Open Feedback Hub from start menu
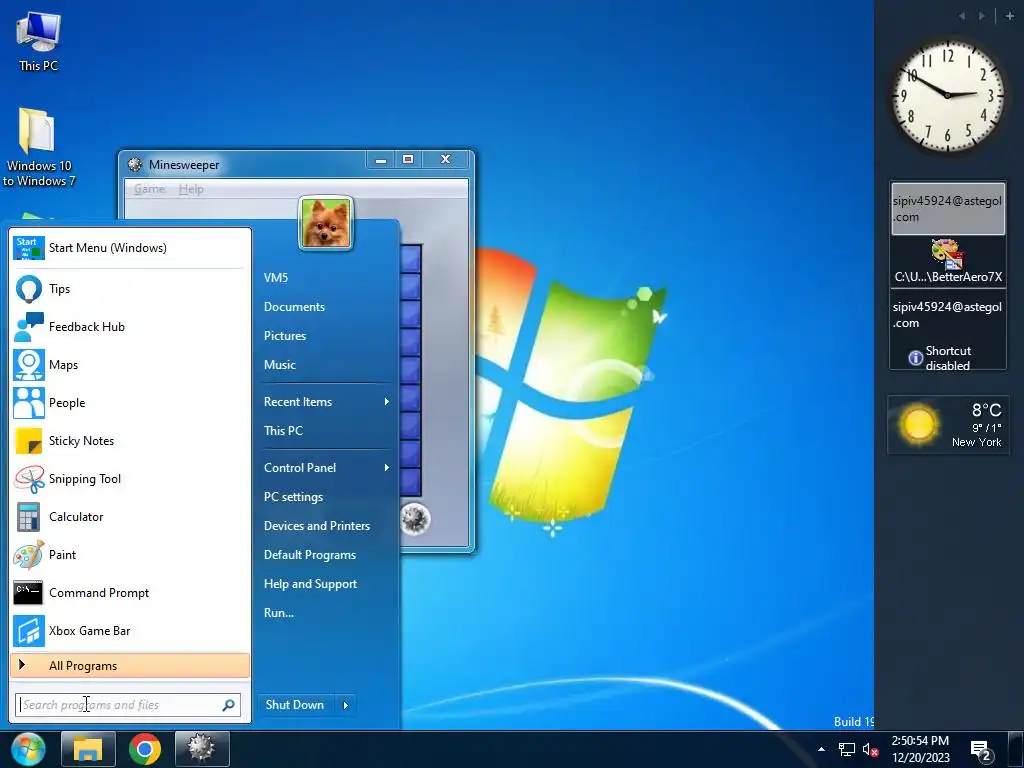1024x768 pixels. [130, 327]
